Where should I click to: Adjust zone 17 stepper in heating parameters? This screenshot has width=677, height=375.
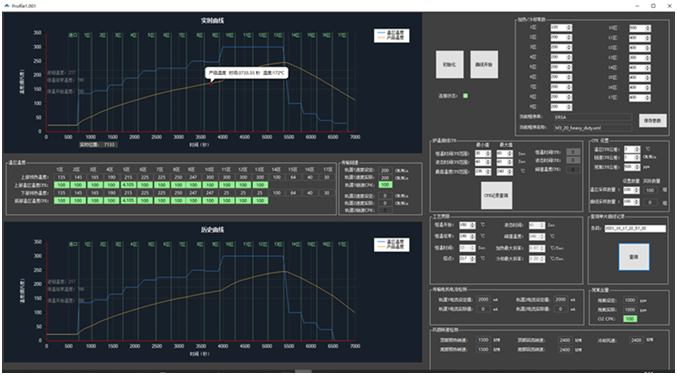click(647, 98)
